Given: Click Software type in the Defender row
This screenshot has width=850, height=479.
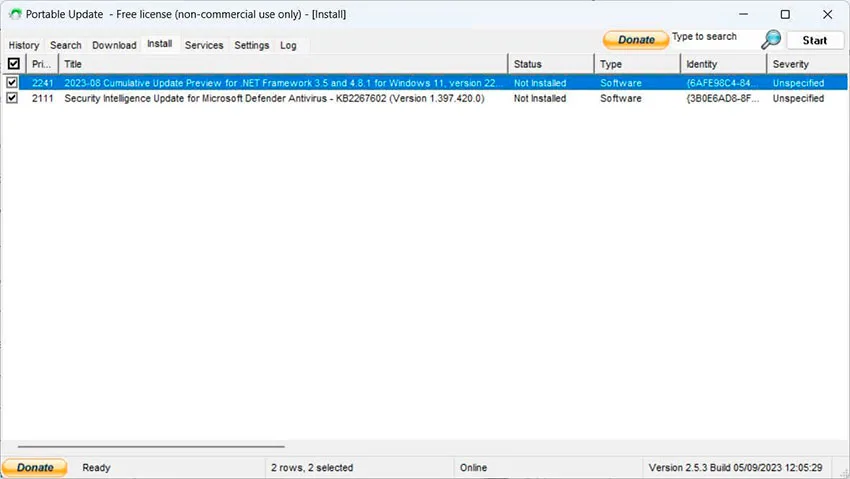Looking at the screenshot, I should pos(621,99).
